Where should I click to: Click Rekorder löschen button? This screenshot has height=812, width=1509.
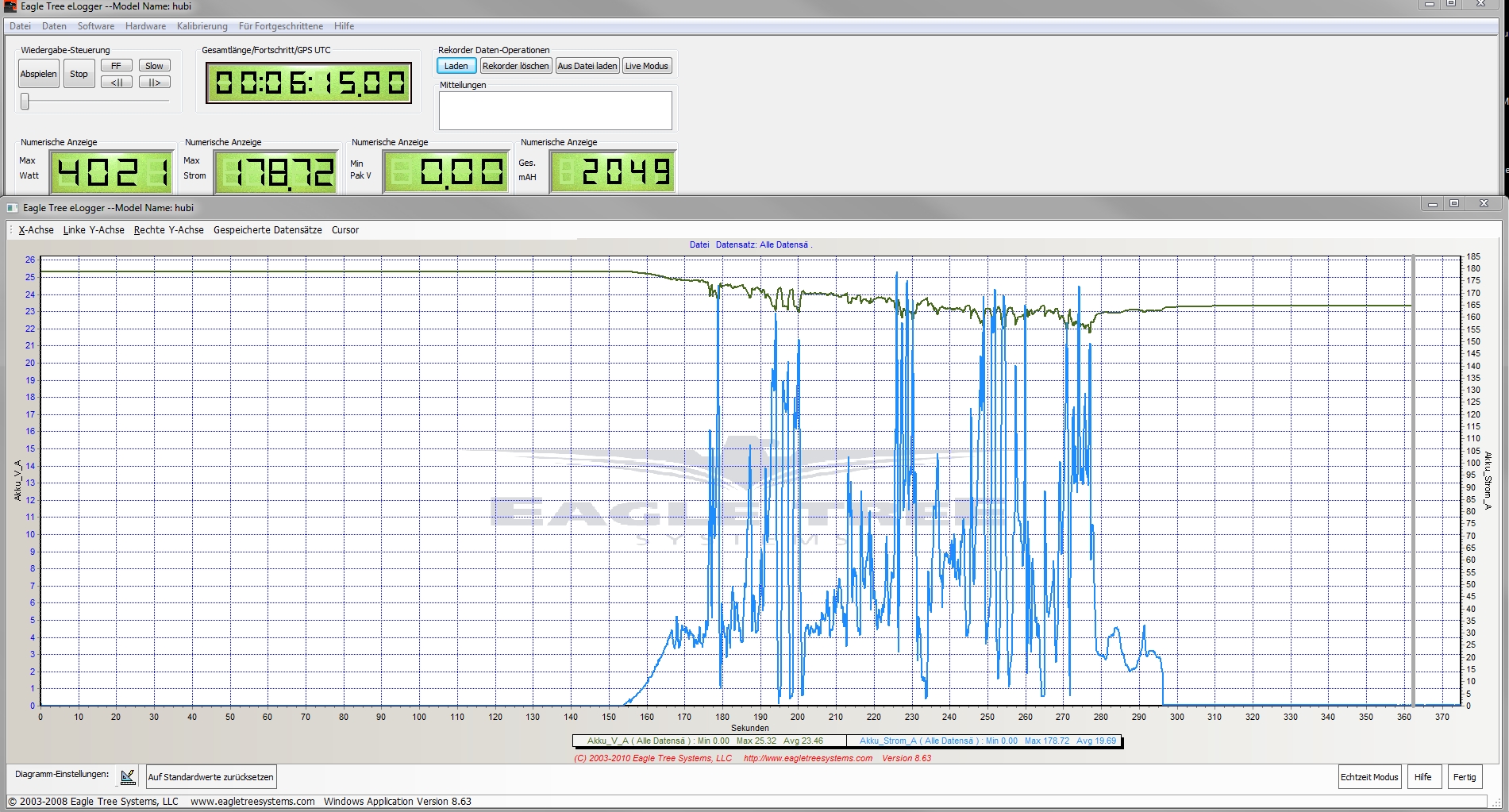coord(515,66)
